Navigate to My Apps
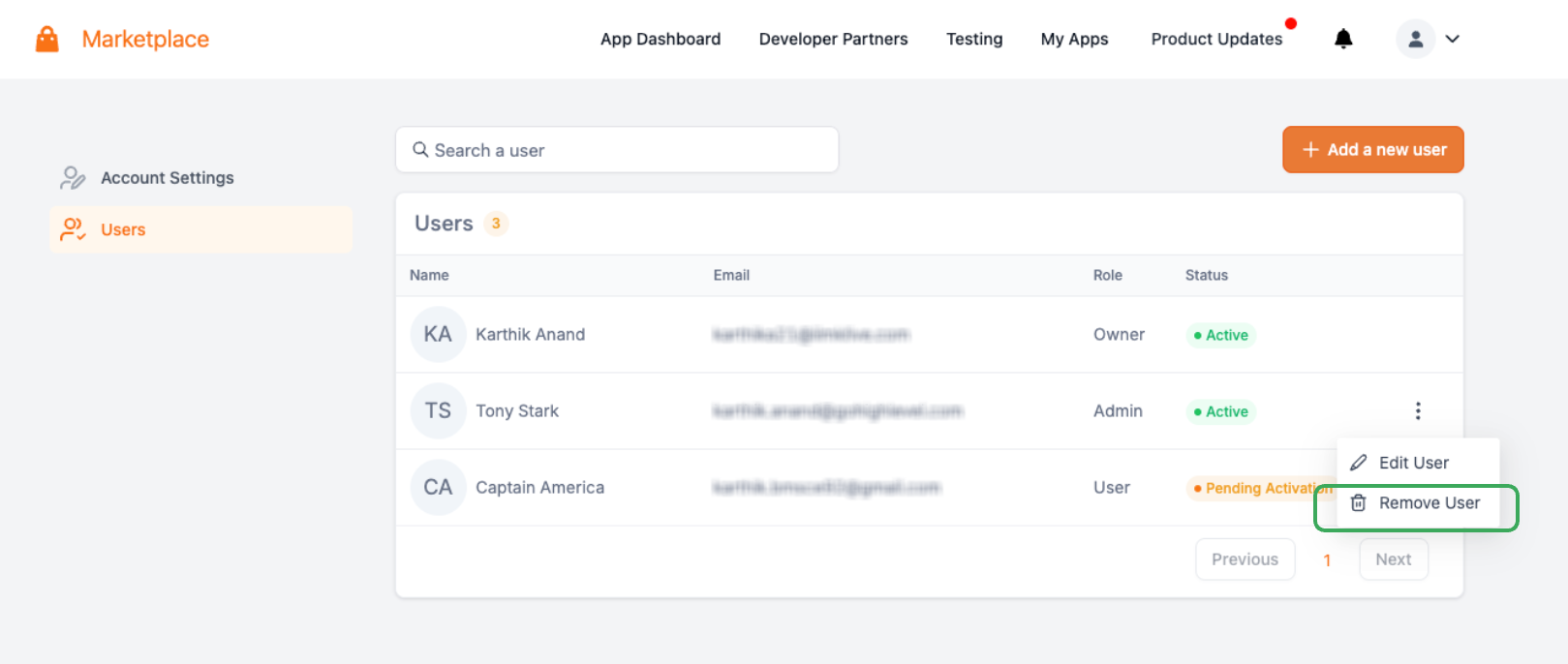 1075,39
